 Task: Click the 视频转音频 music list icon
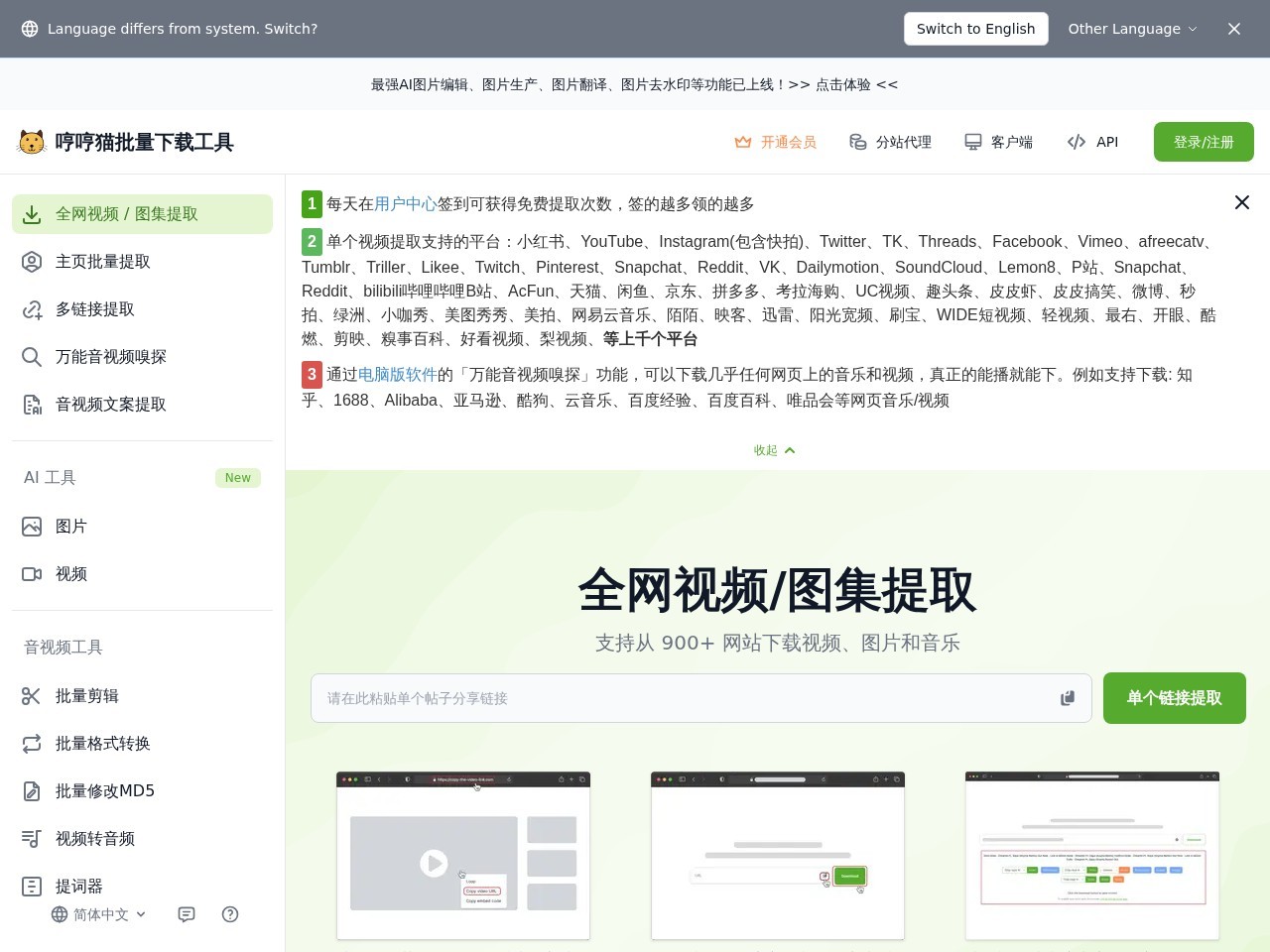pyautogui.click(x=32, y=839)
